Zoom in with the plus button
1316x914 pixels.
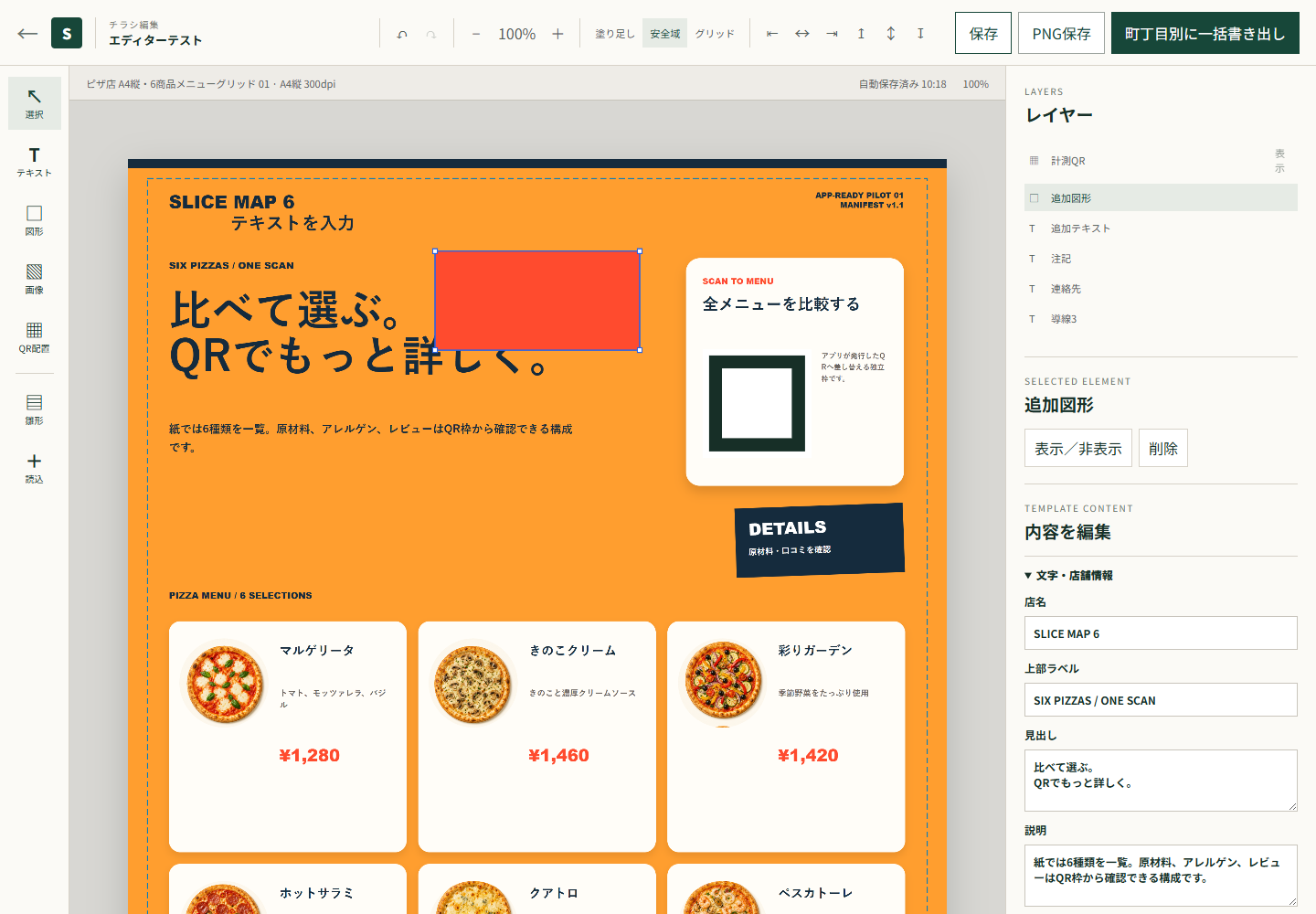pyautogui.click(x=557, y=34)
